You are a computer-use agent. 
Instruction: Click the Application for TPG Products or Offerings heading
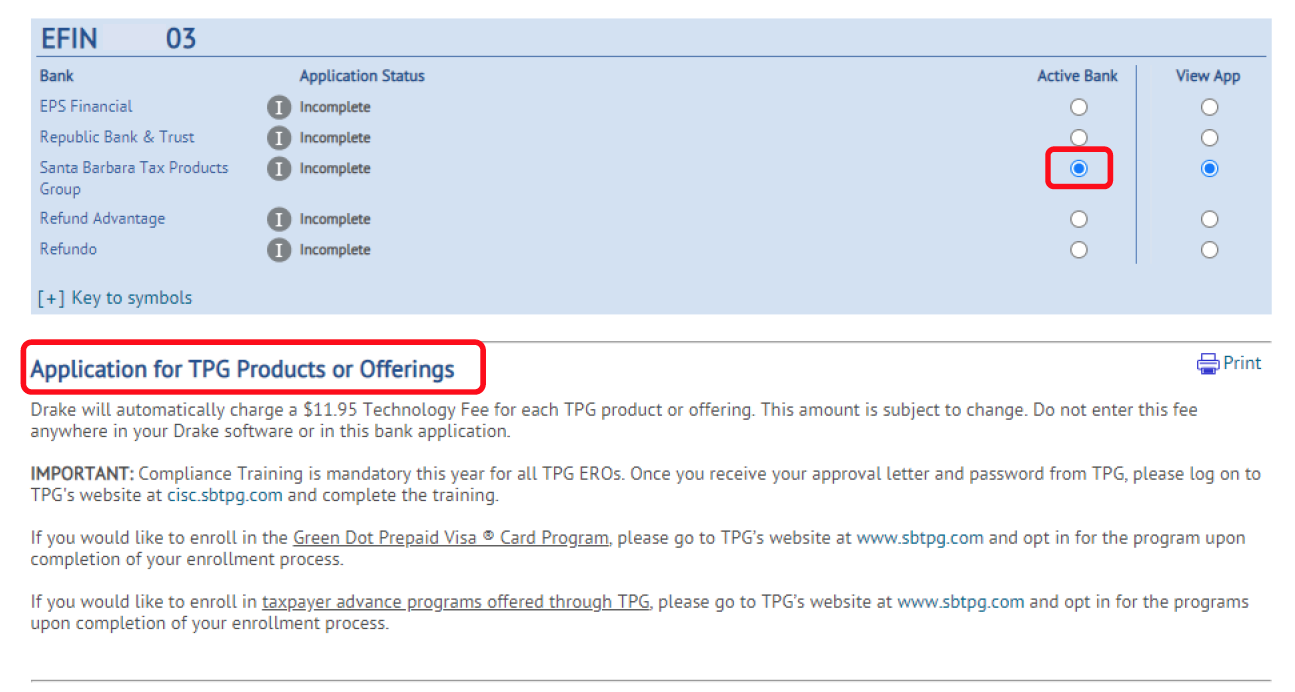tap(243, 369)
